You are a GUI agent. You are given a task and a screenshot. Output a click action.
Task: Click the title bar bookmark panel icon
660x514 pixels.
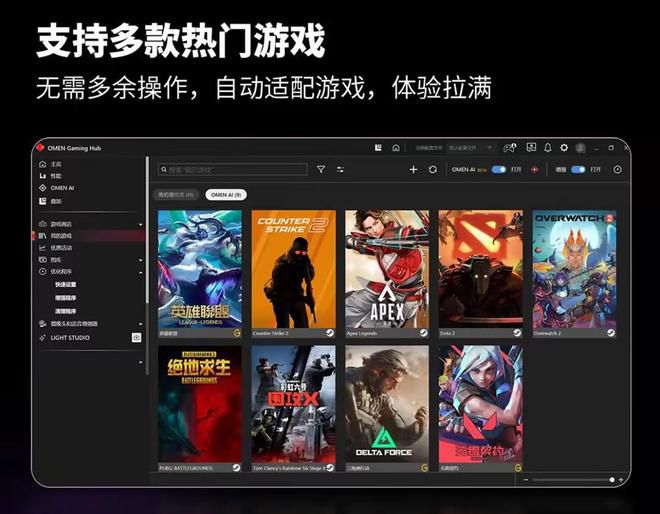pos(378,147)
